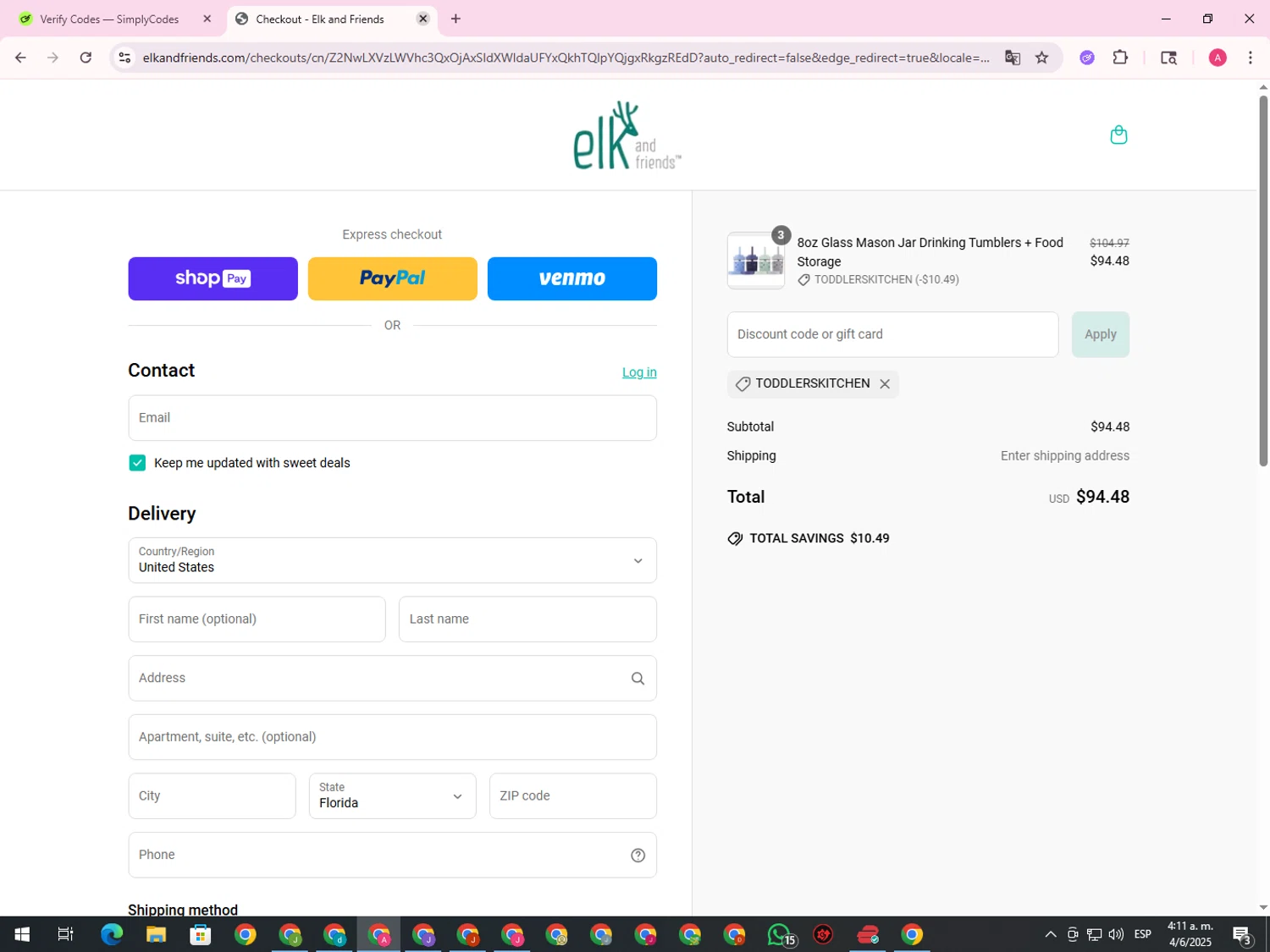This screenshot has height=952, width=1270.
Task: Click the Enter shipping address text
Action: pos(1064,456)
